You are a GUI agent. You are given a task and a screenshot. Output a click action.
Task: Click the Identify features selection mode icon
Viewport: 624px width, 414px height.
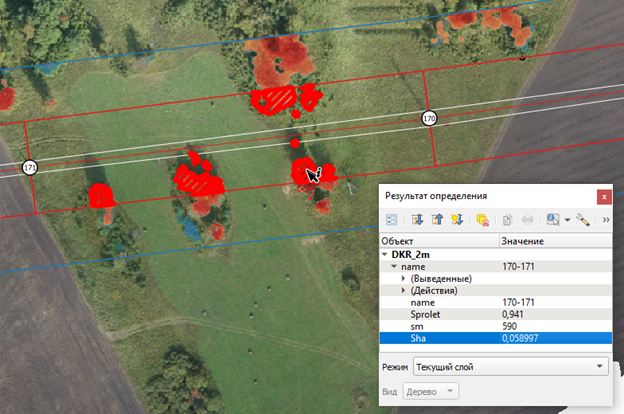point(553,220)
